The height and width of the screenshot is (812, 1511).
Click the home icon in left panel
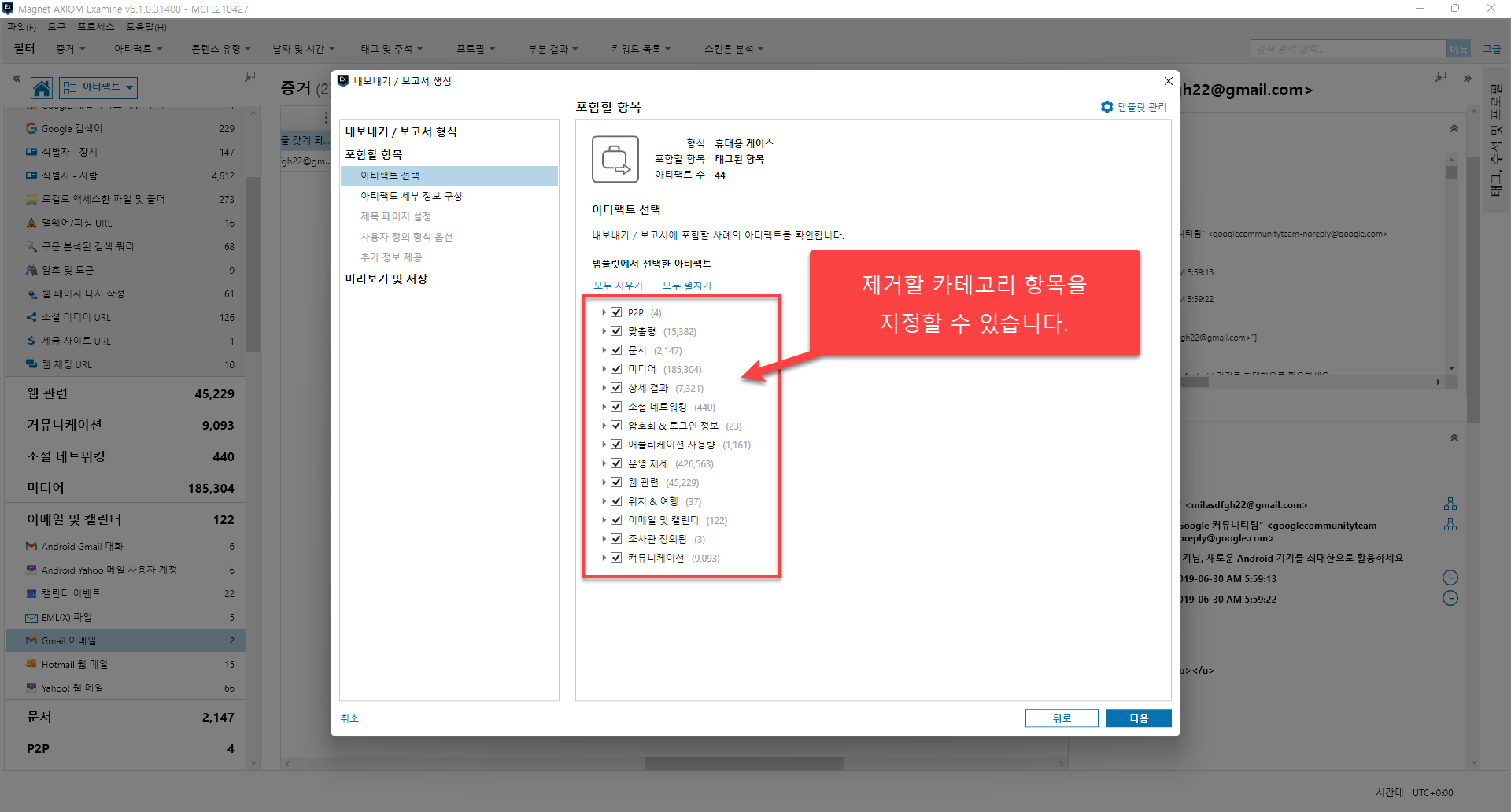pos(42,87)
